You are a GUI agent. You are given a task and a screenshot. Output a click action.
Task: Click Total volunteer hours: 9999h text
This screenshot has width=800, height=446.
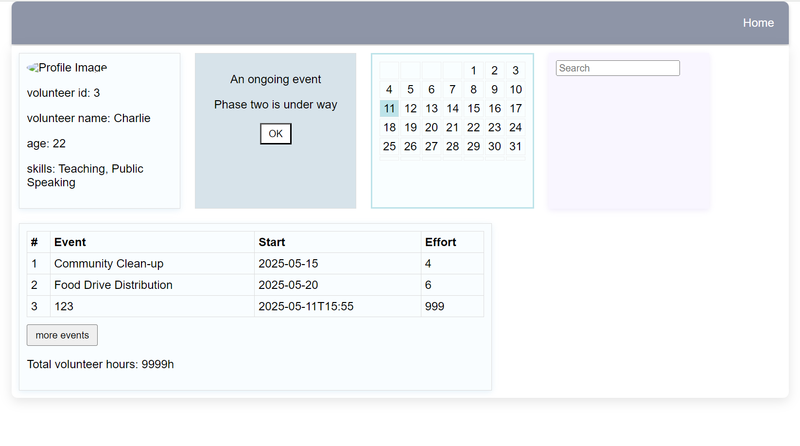pos(101,364)
